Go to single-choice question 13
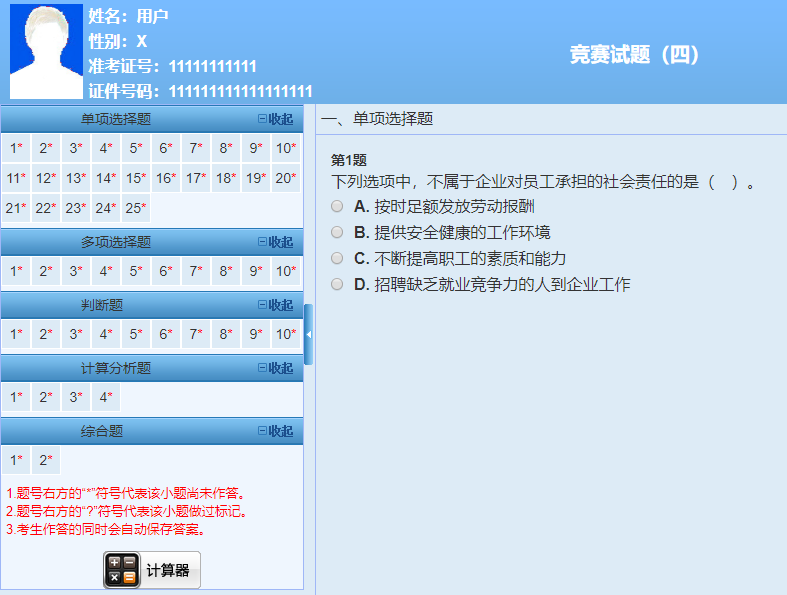 (76, 178)
